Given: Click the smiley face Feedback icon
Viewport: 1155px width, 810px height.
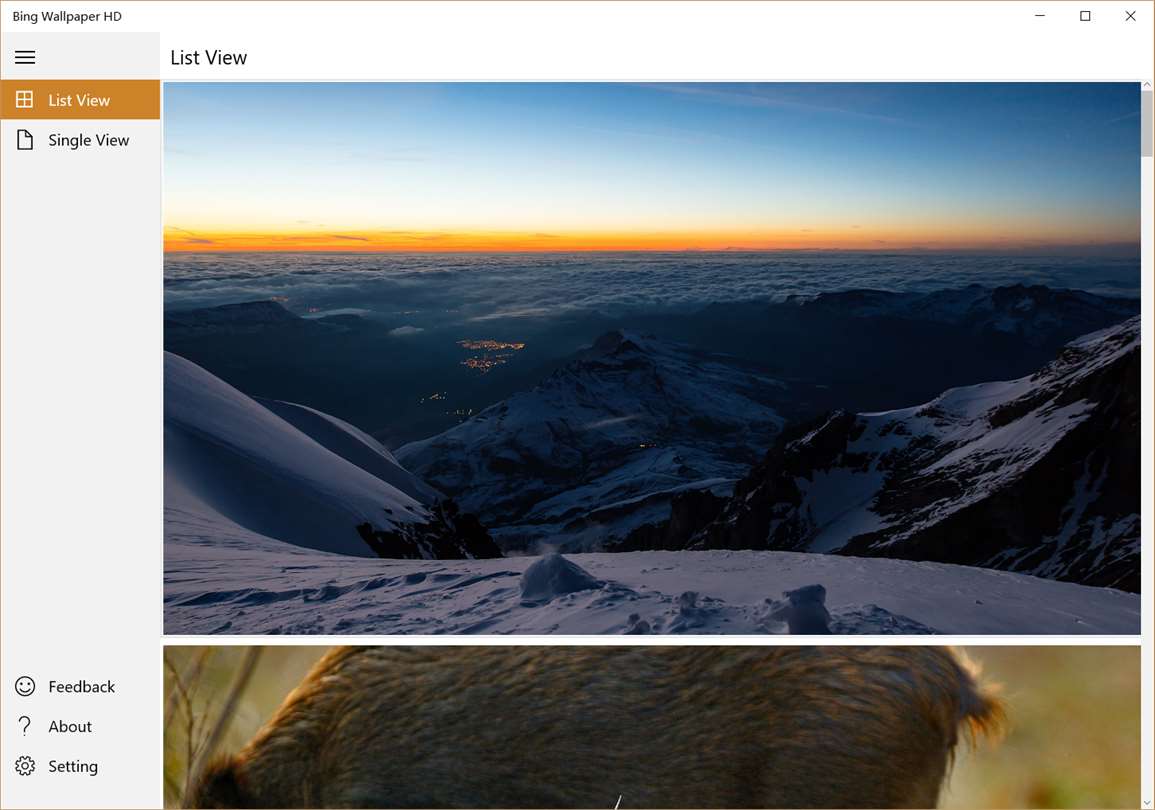Looking at the screenshot, I should click(x=24, y=686).
